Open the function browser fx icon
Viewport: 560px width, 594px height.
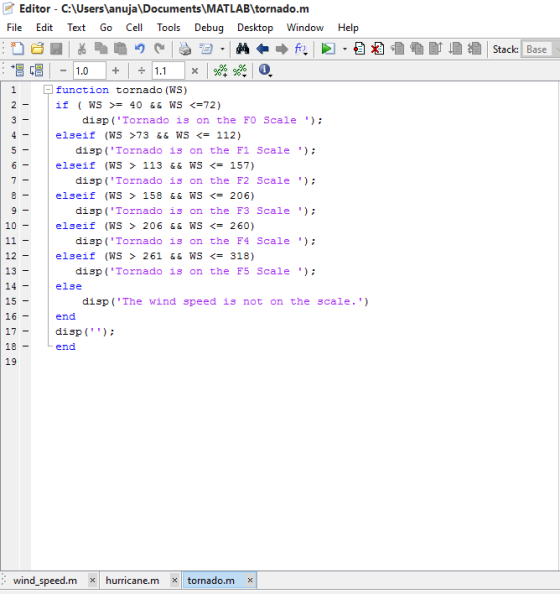pos(301,49)
